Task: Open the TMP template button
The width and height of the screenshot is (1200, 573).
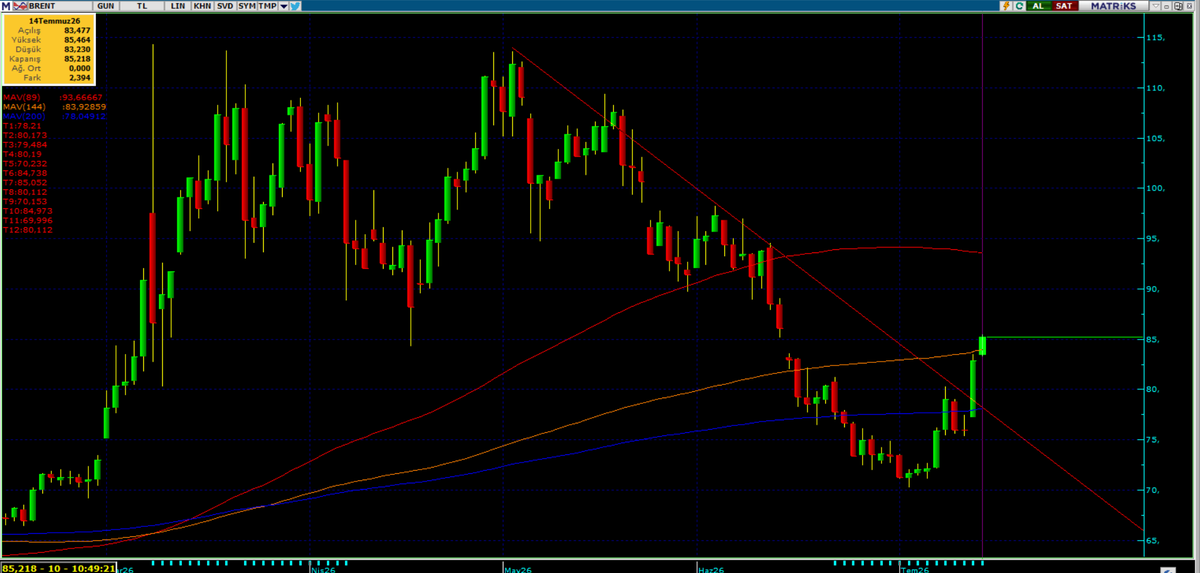Action: tap(267, 6)
